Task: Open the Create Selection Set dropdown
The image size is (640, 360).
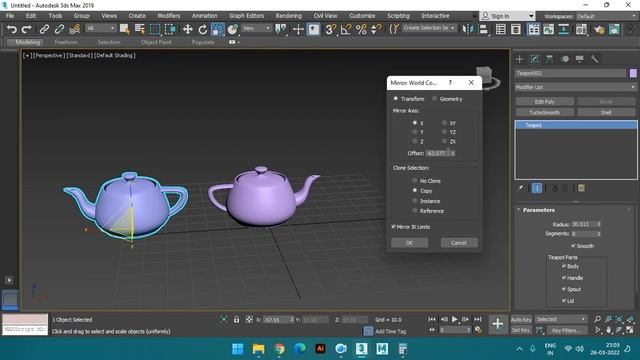Action: (429, 28)
